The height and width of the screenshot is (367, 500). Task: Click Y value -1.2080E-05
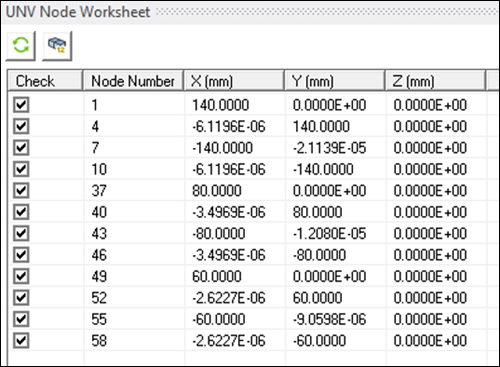click(x=329, y=234)
